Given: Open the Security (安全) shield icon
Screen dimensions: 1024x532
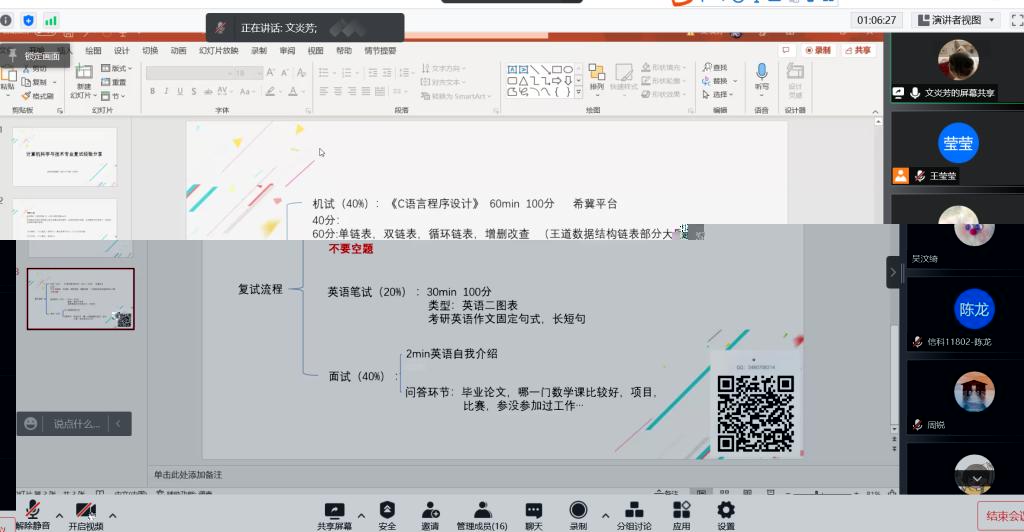Looking at the screenshot, I should 387,511.
